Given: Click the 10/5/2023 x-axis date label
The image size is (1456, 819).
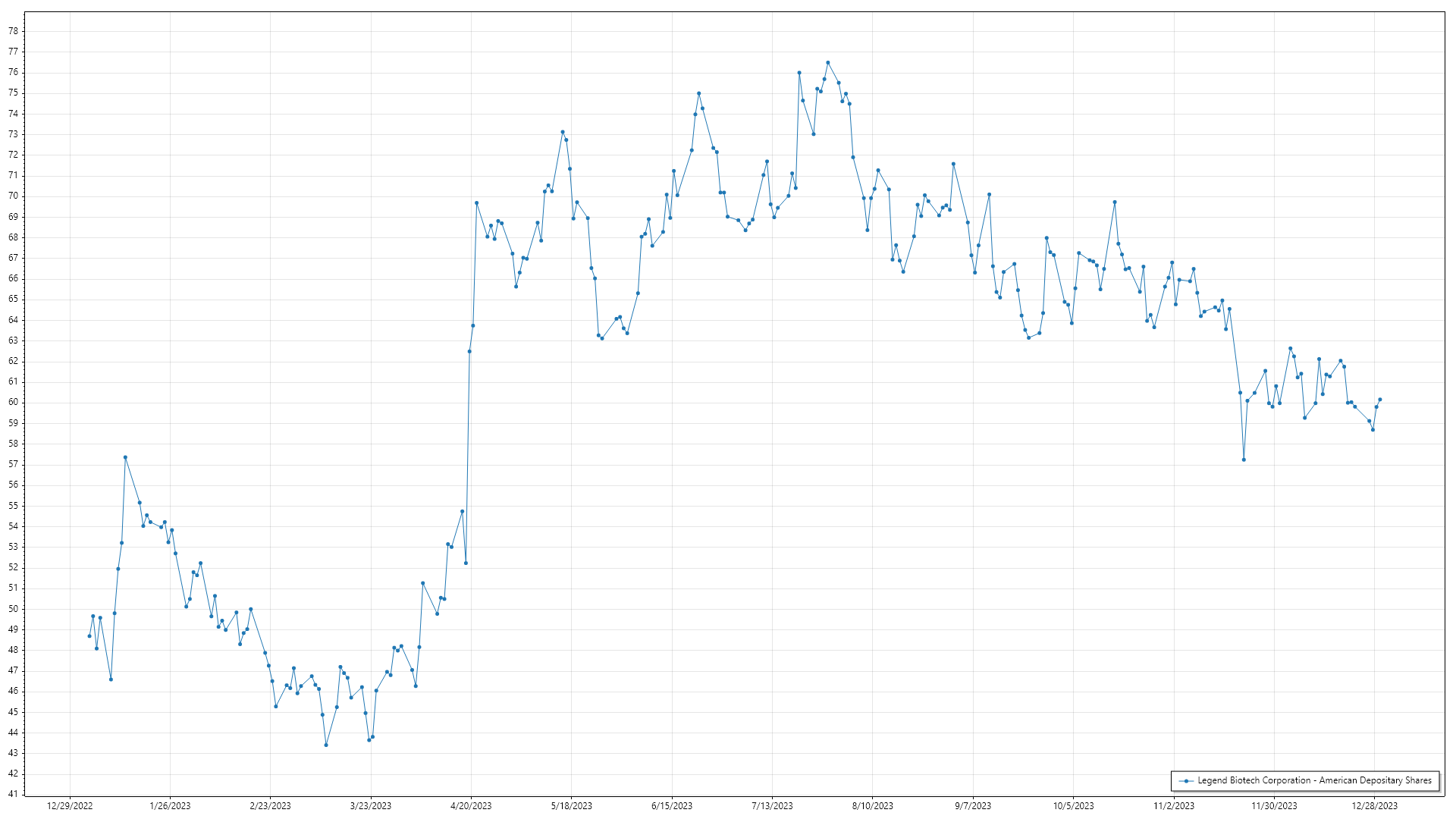Looking at the screenshot, I should point(1073,806).
